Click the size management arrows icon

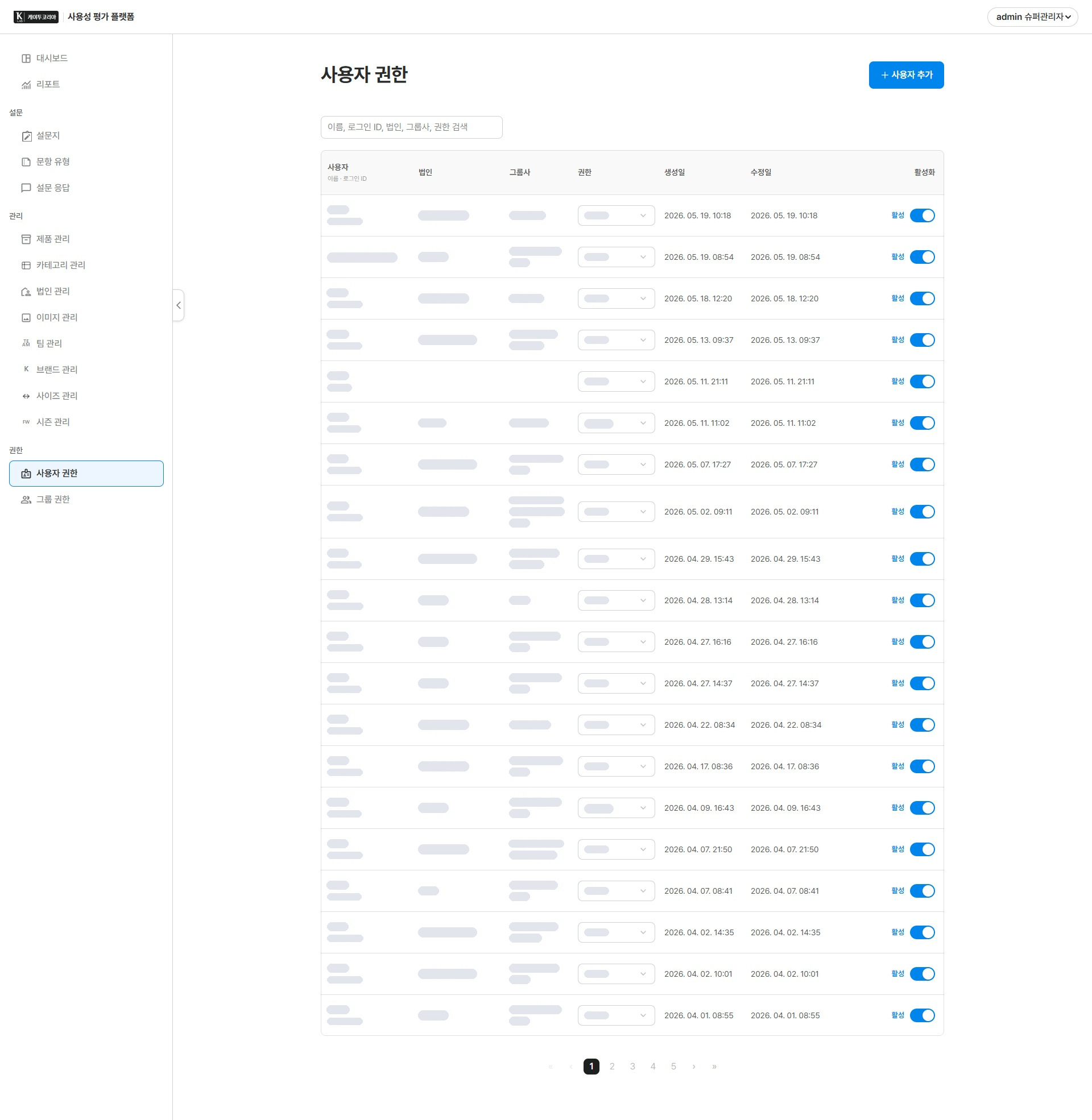tap(26, 396)
